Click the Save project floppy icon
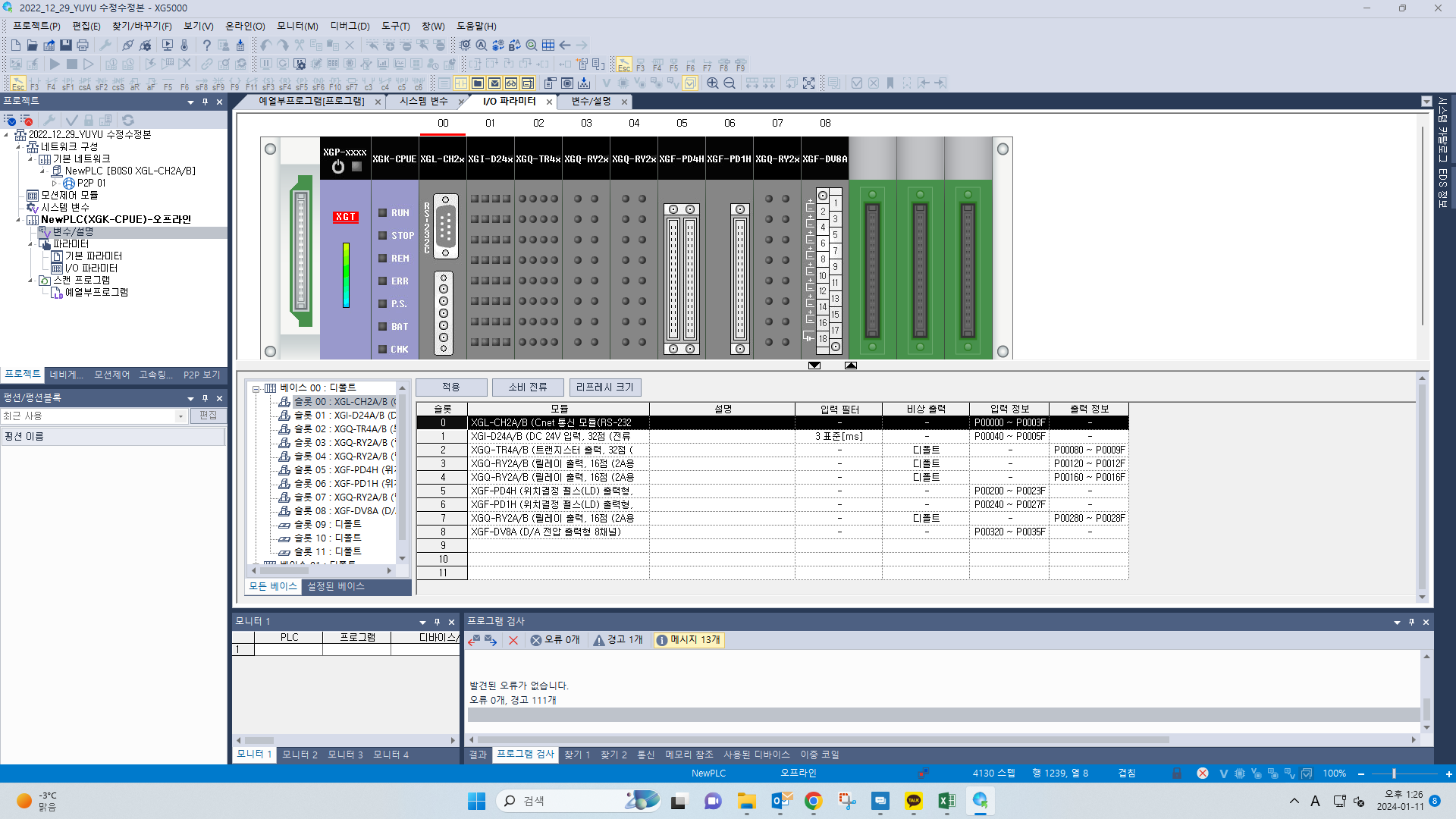The width and height of the screenshot is (1456, 819). (x=66, y=45)
